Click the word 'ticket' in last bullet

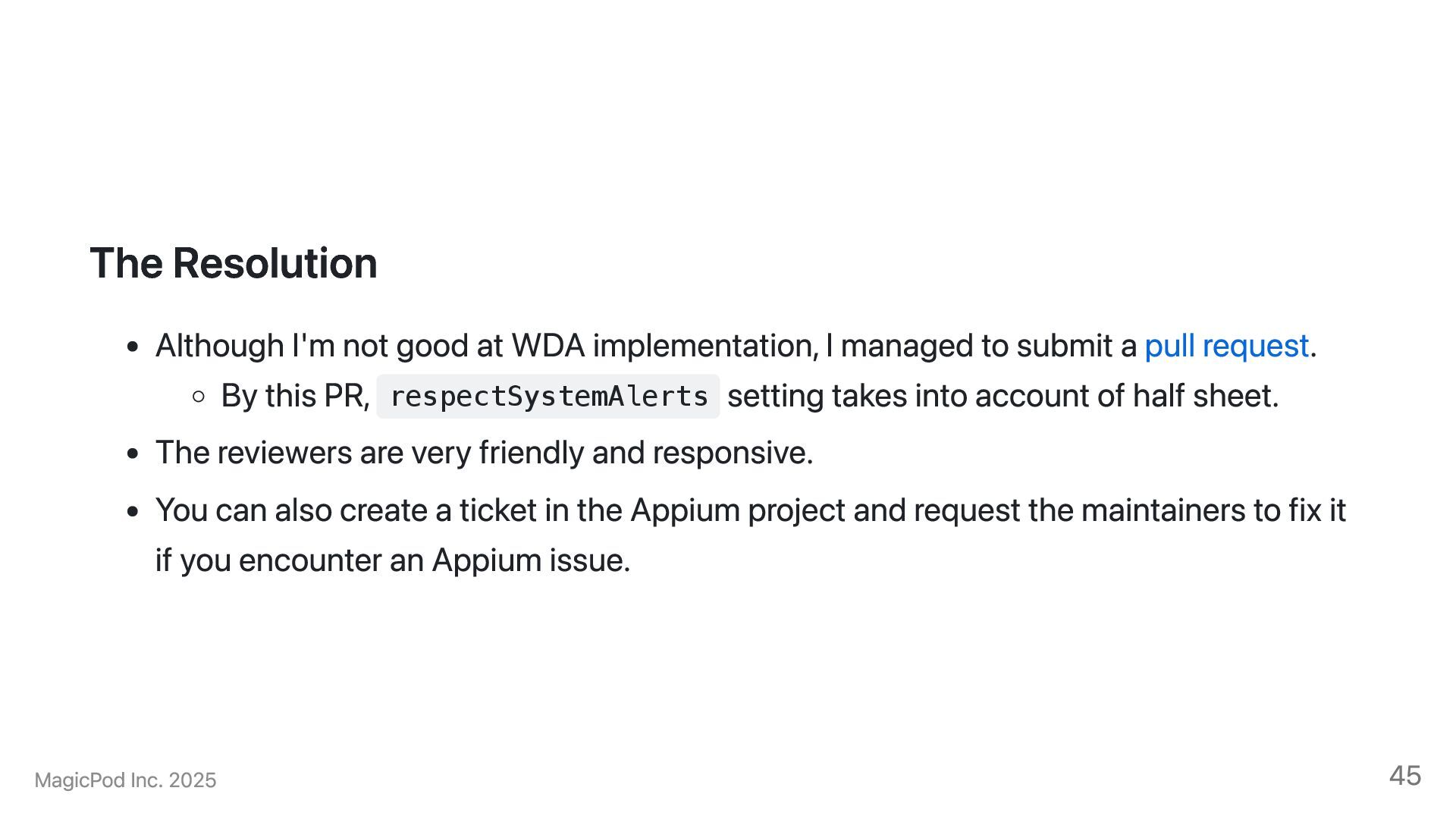pos(497,511)
